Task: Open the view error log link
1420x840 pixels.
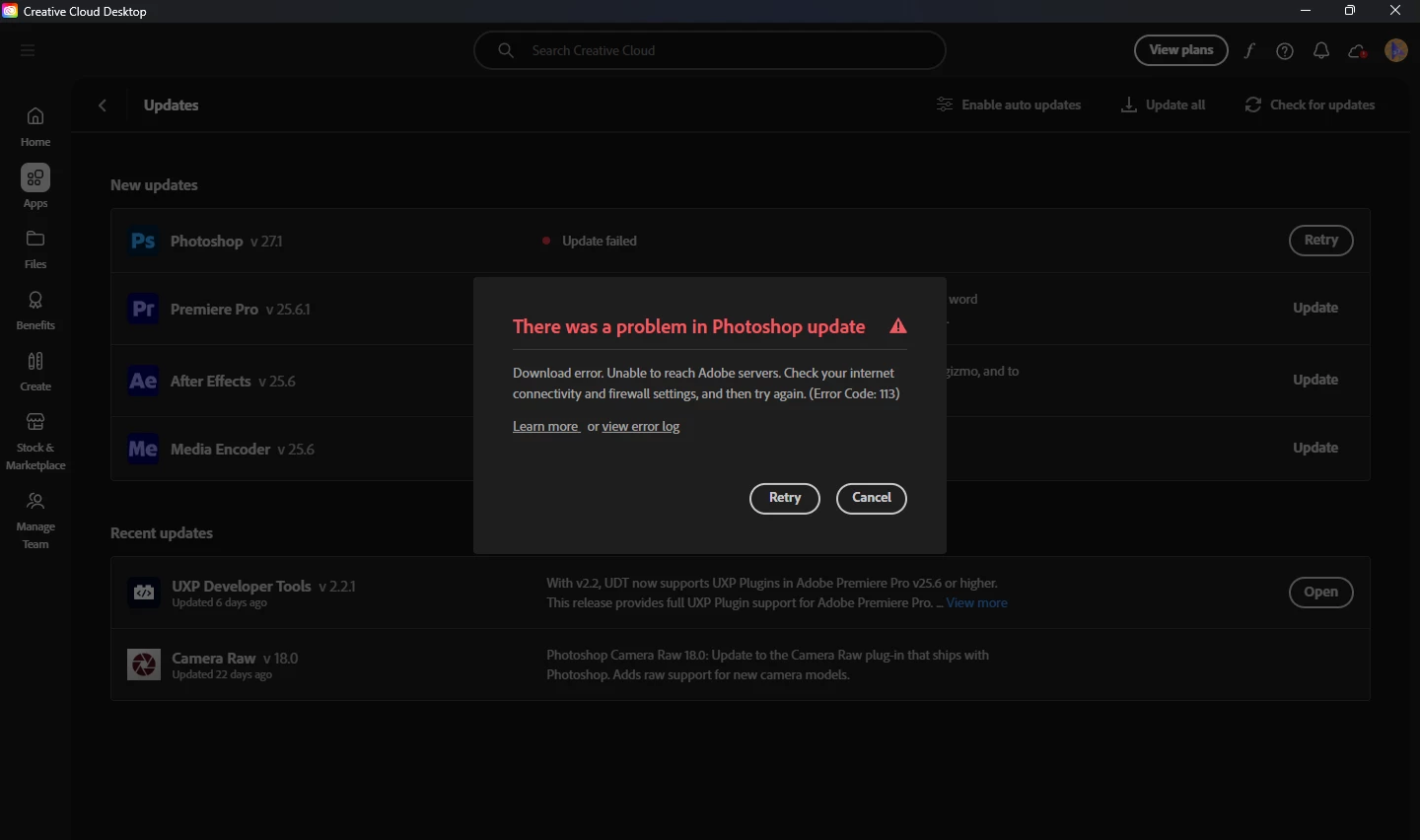Action: [x=641, y=427]
